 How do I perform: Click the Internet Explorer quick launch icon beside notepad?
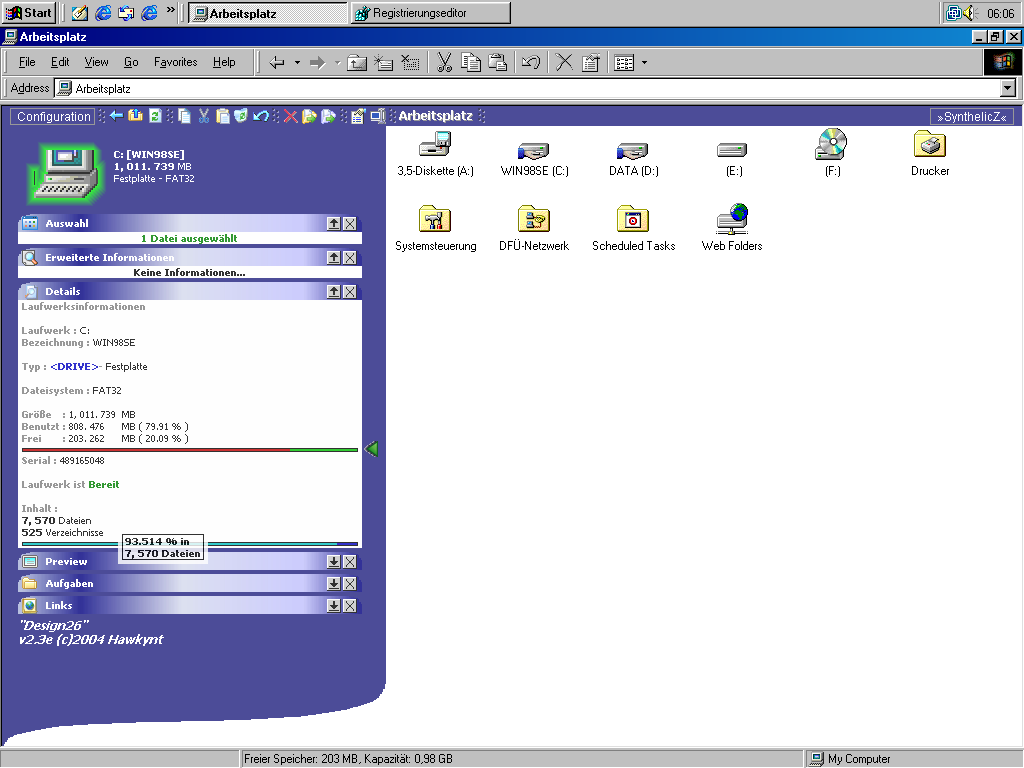[103, 12]
